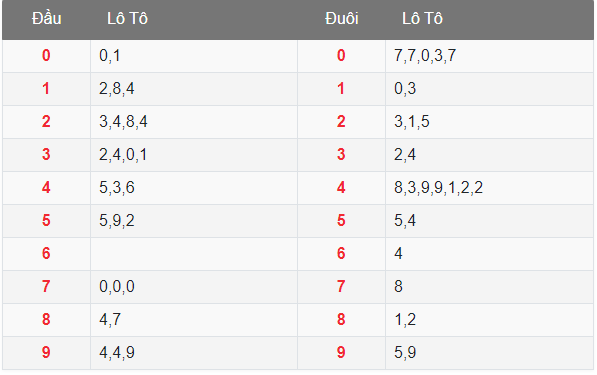
Task: Click the empty Lô Tô cell for Đầu 6
Action: point(194,254)
